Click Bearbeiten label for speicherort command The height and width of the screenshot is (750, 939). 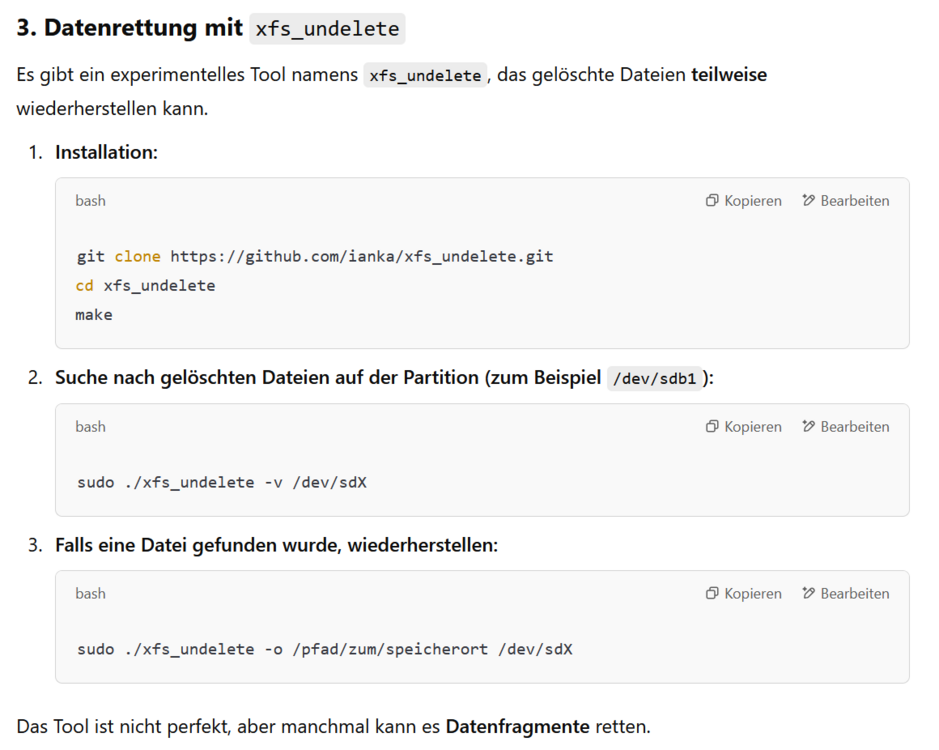click(855, 593)
